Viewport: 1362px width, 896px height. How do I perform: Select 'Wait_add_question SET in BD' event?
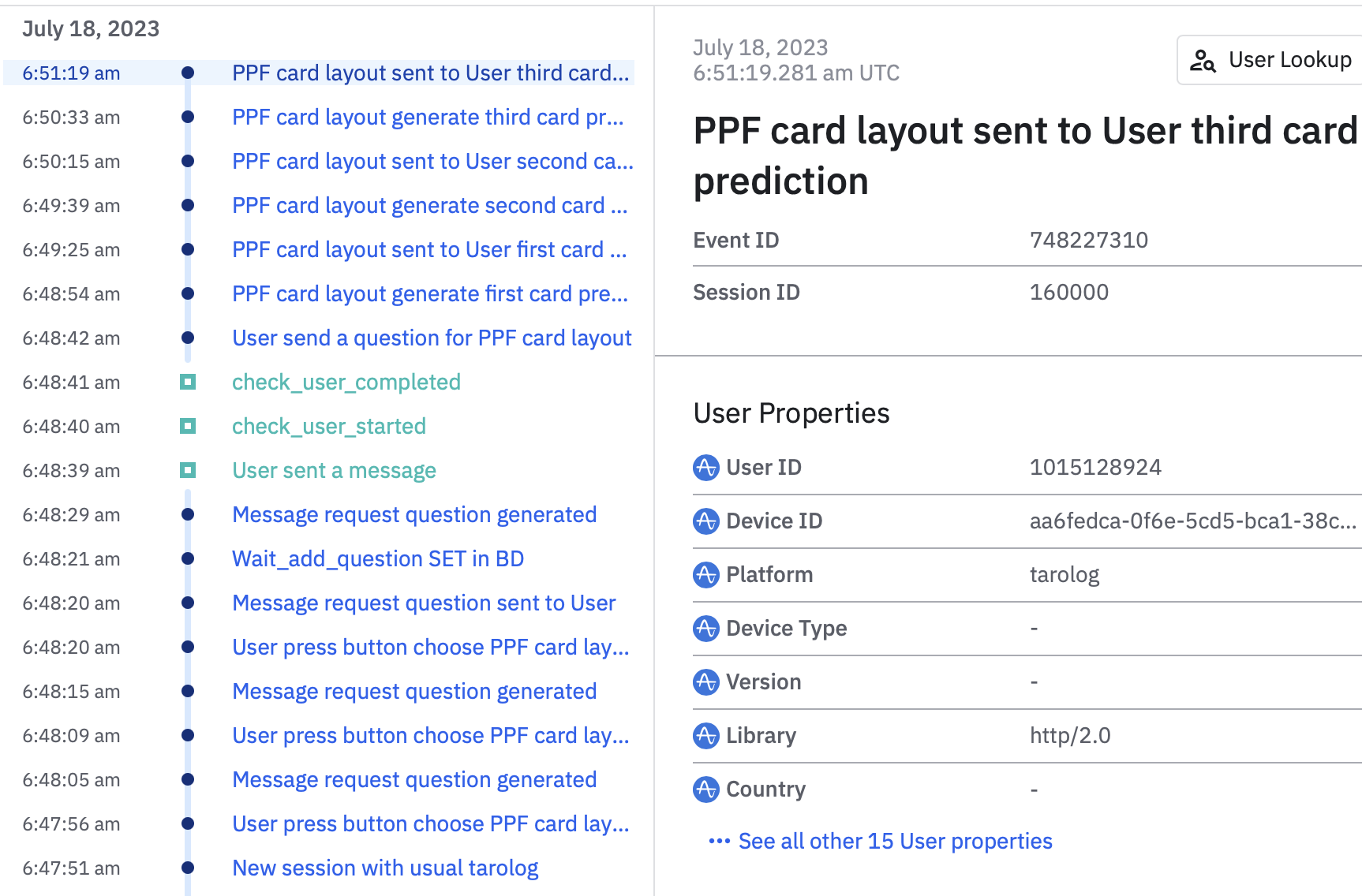click(x=378, y=559)
